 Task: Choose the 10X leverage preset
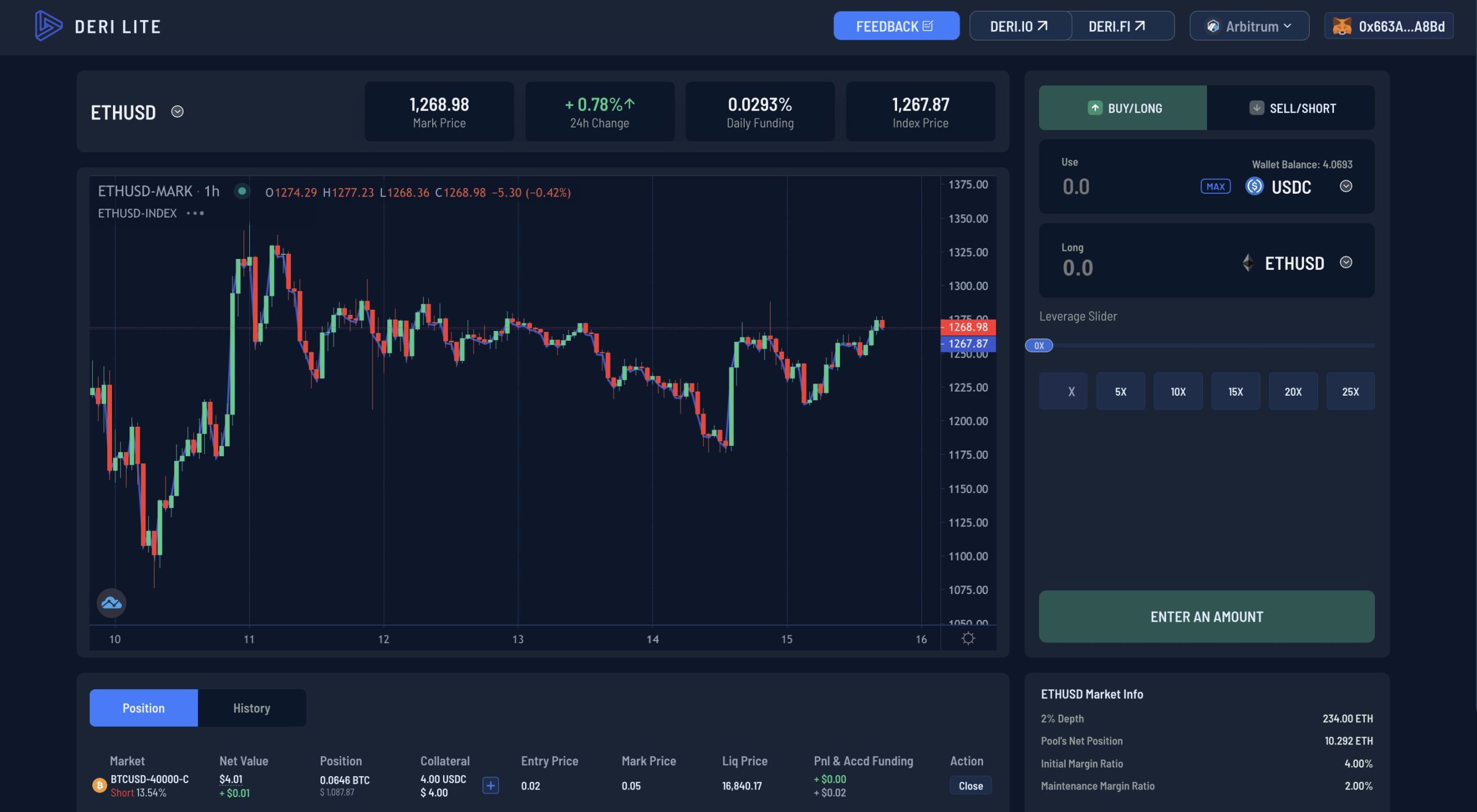pos(1178,391)
